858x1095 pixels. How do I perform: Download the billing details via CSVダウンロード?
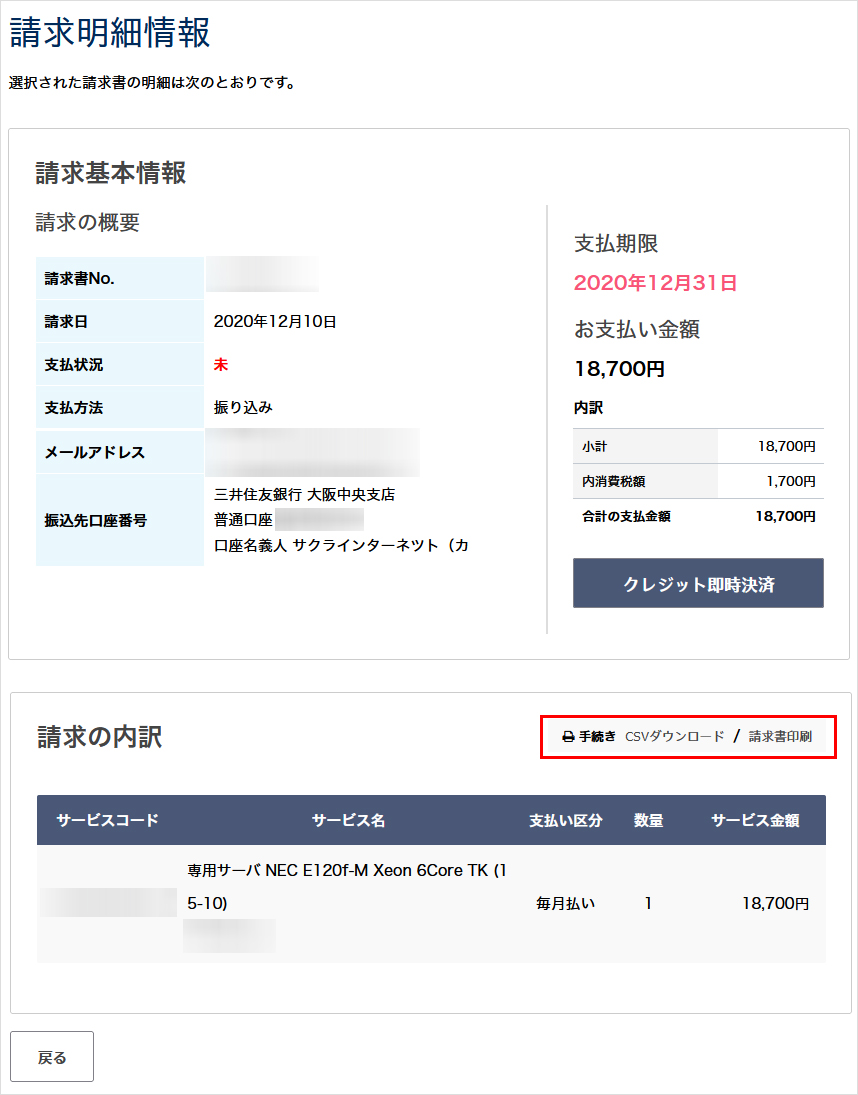pos(674,737)
